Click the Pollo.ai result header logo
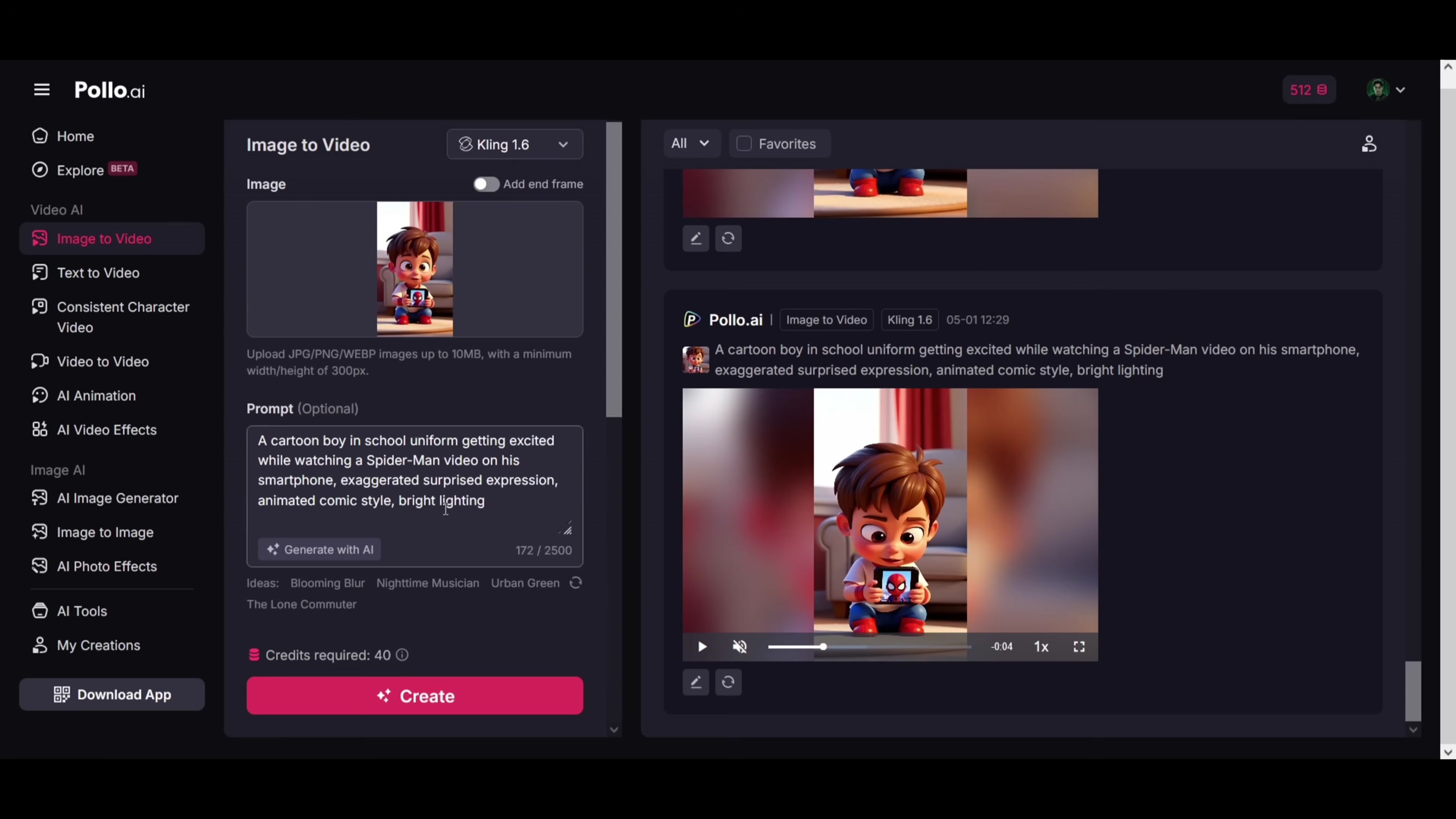 tap(723, 320)
